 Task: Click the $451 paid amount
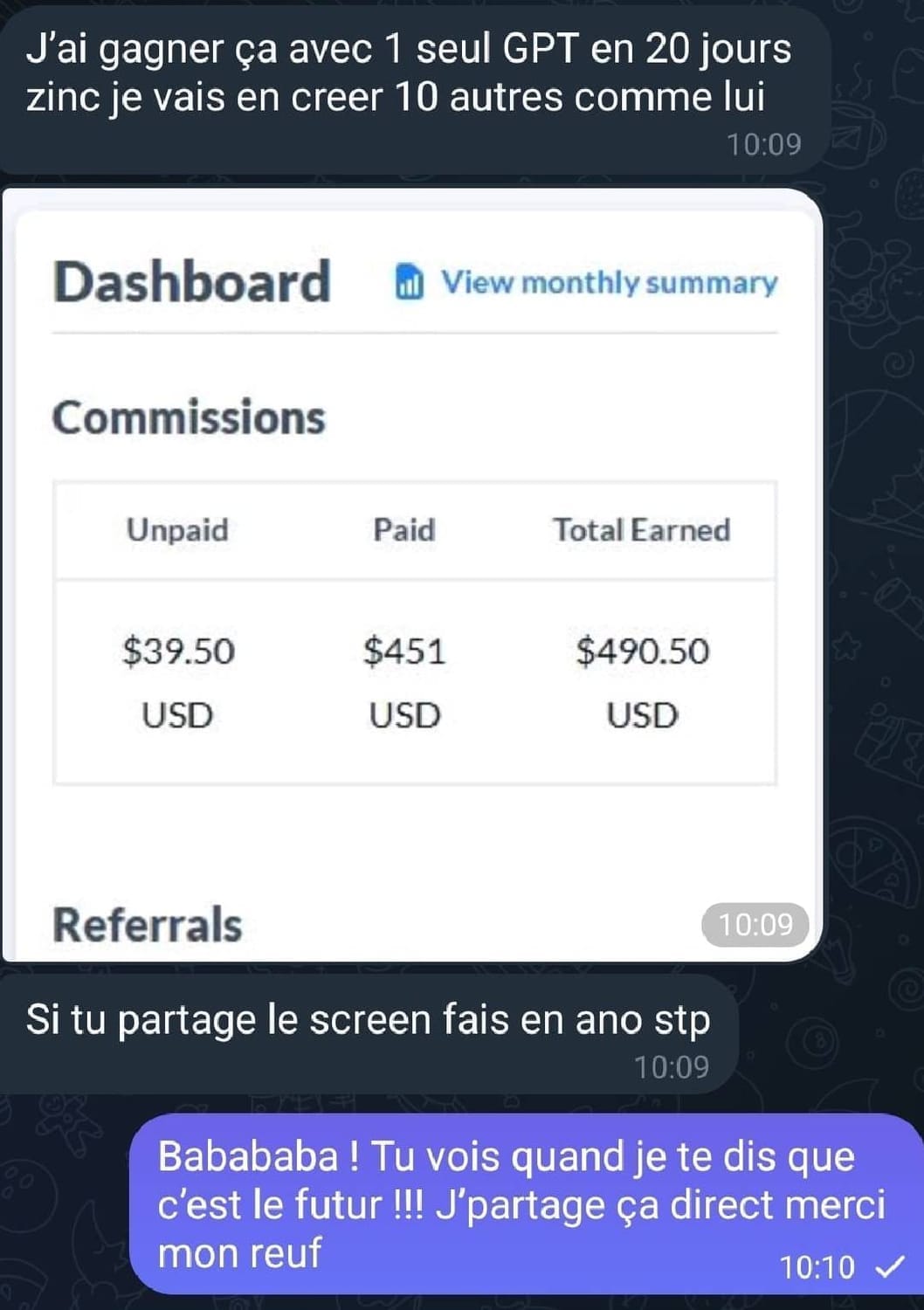point(404,652)
